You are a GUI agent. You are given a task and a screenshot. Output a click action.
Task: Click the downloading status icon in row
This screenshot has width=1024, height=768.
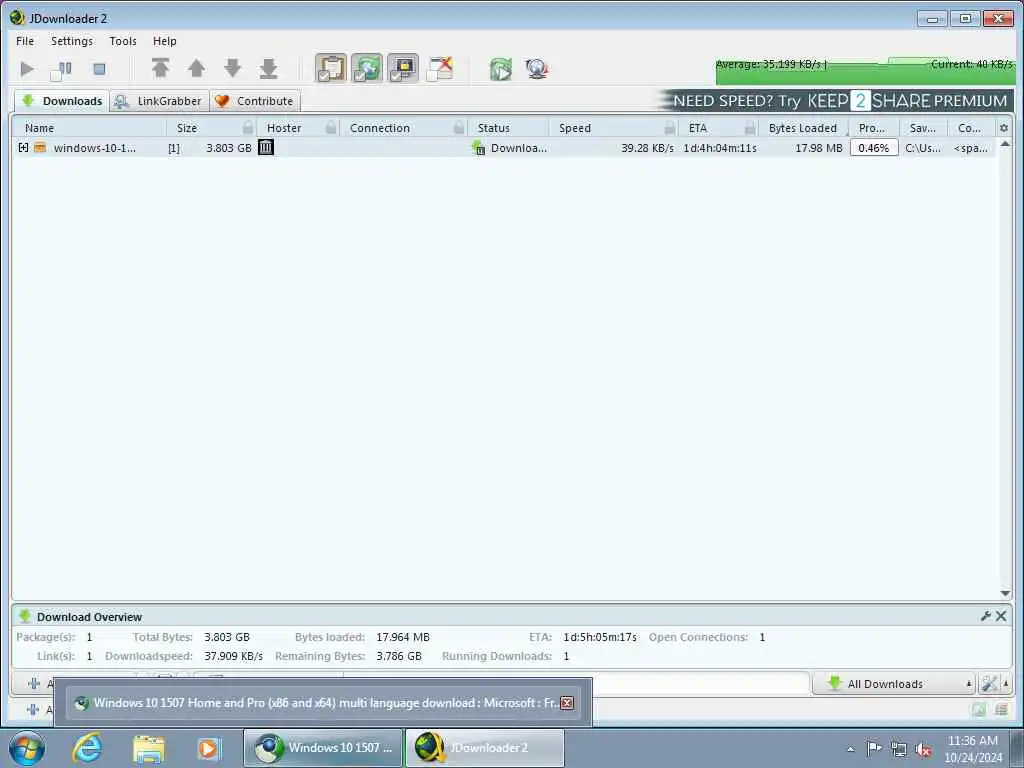[x=479, y=148]
